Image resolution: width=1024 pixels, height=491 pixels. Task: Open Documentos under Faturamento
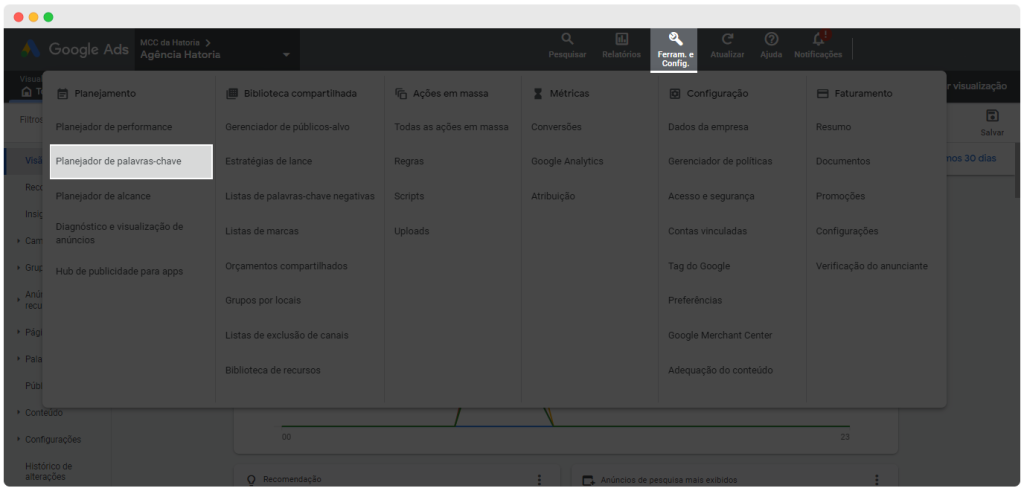[x=843, y=161]
